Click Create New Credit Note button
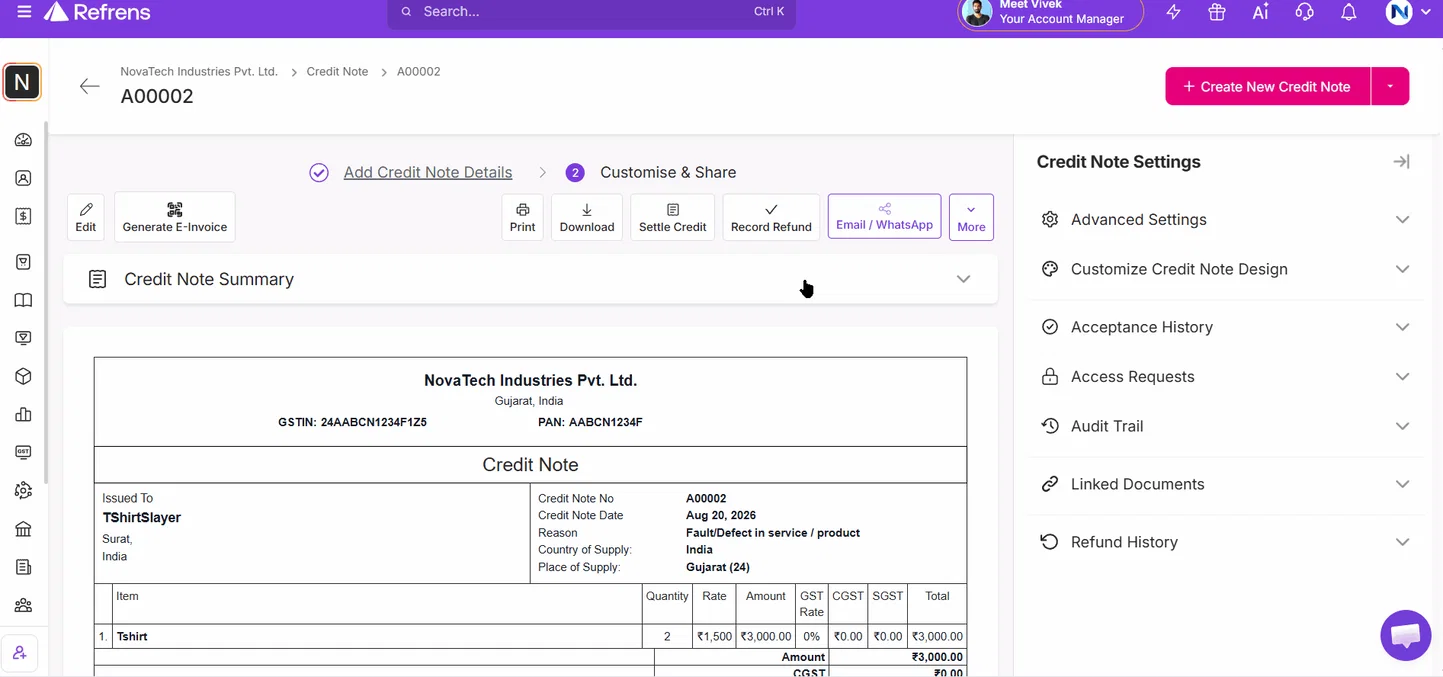1443x677 pixels. (1267, 86)
